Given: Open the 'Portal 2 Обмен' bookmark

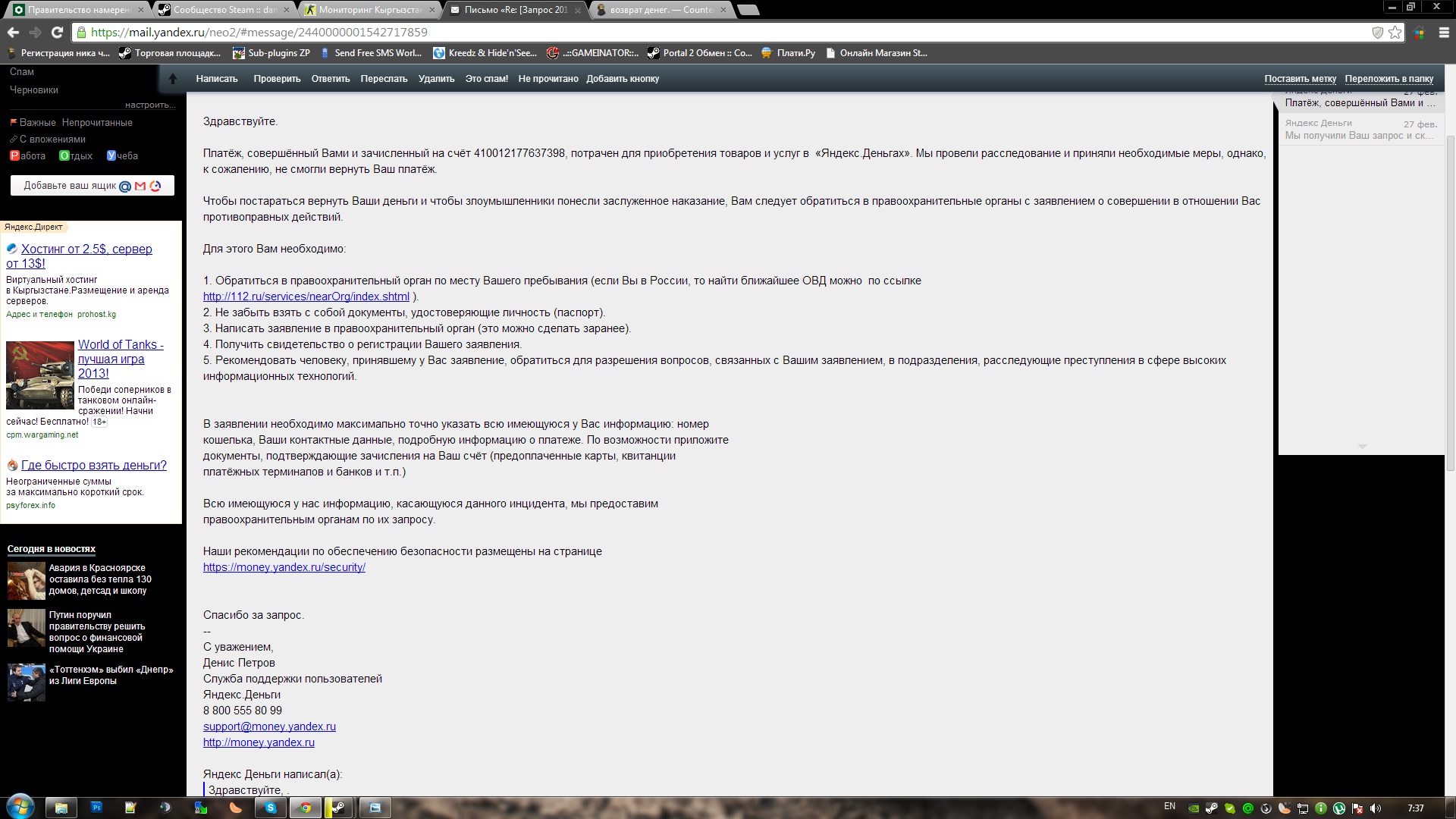Looking at the screenshot, I should (699, 53).
